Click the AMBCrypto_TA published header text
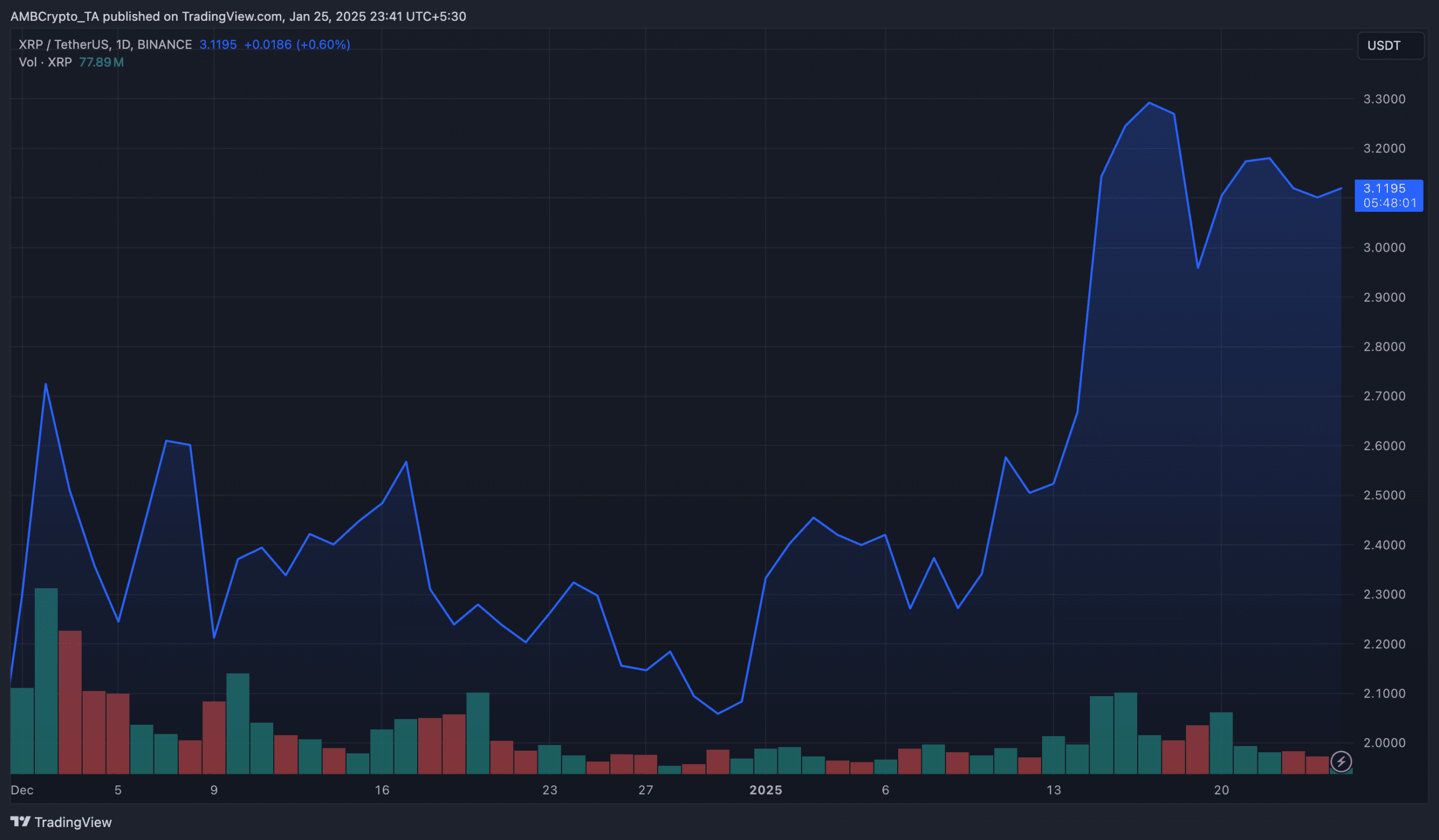1439x840 pixels. [x=238, y=16]
